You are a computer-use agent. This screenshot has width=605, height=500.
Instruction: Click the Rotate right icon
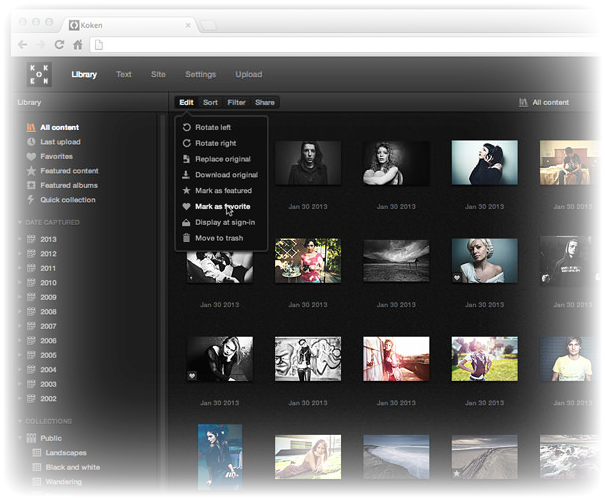point(186,143)
